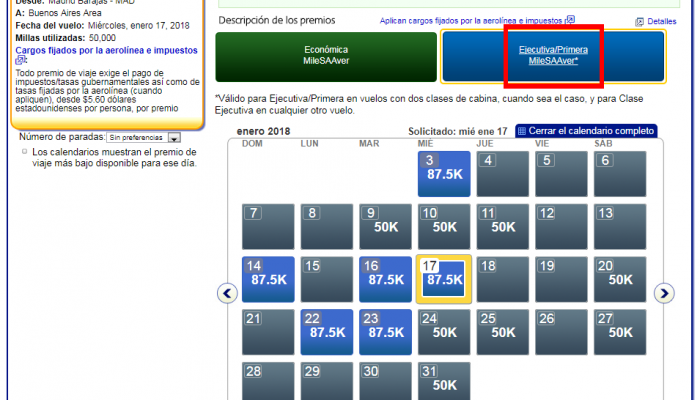Click 'Descripción de los premios' heading
700x400 pixels.
(x=277, y=21)
